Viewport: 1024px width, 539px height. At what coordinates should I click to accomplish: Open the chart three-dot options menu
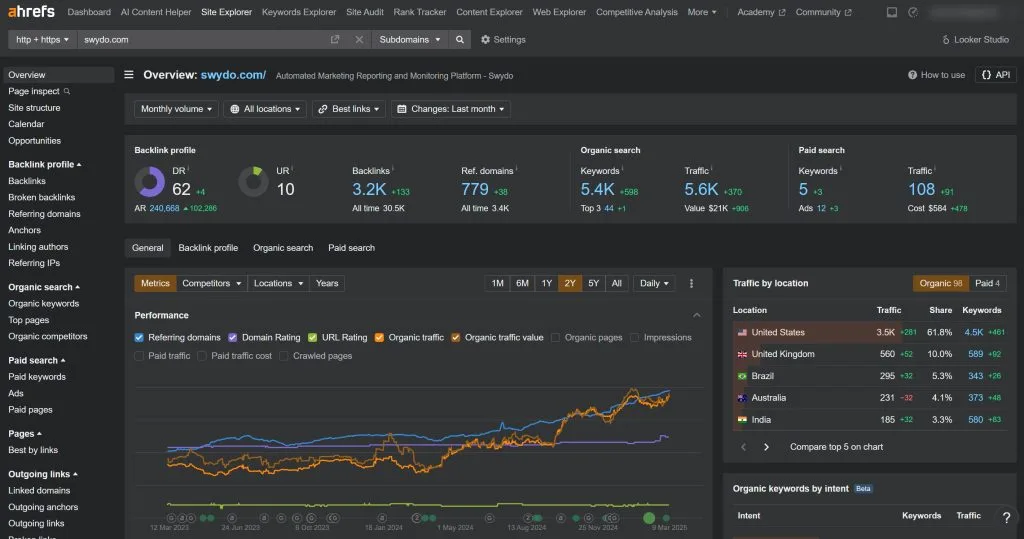692,283
